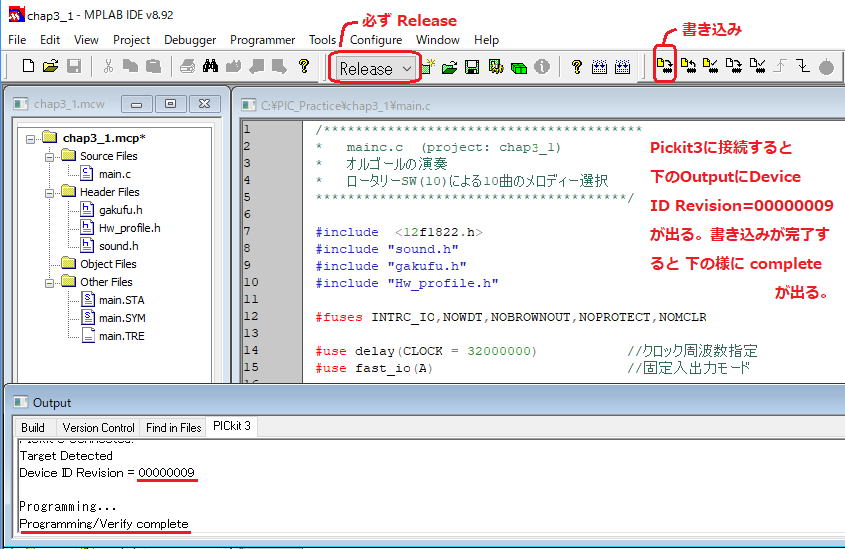Collapse the Header Files folder node

coord(48,192)
